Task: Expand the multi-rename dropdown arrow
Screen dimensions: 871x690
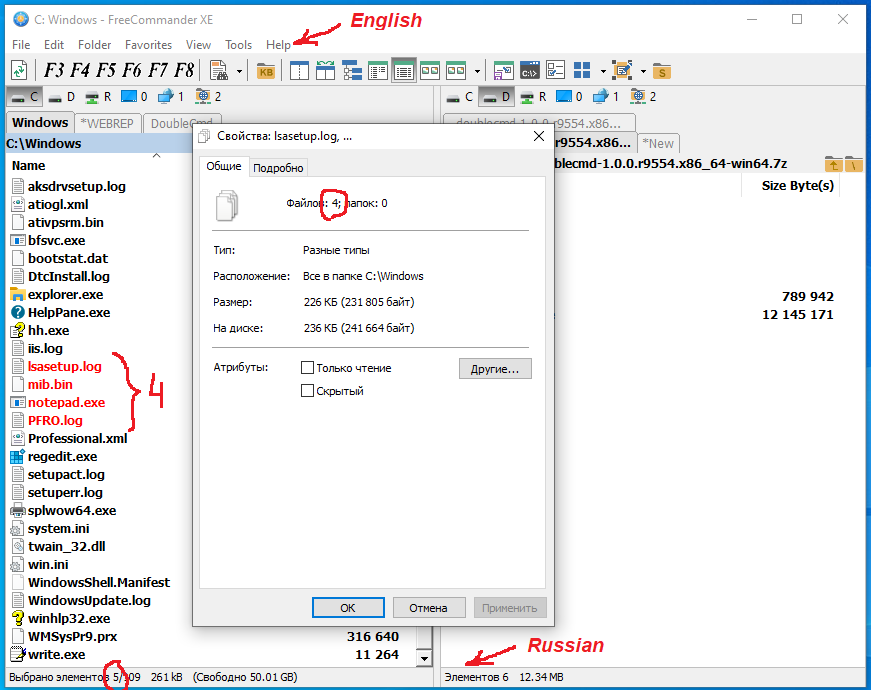Action: pyautogui.click(x=643, y=71)
